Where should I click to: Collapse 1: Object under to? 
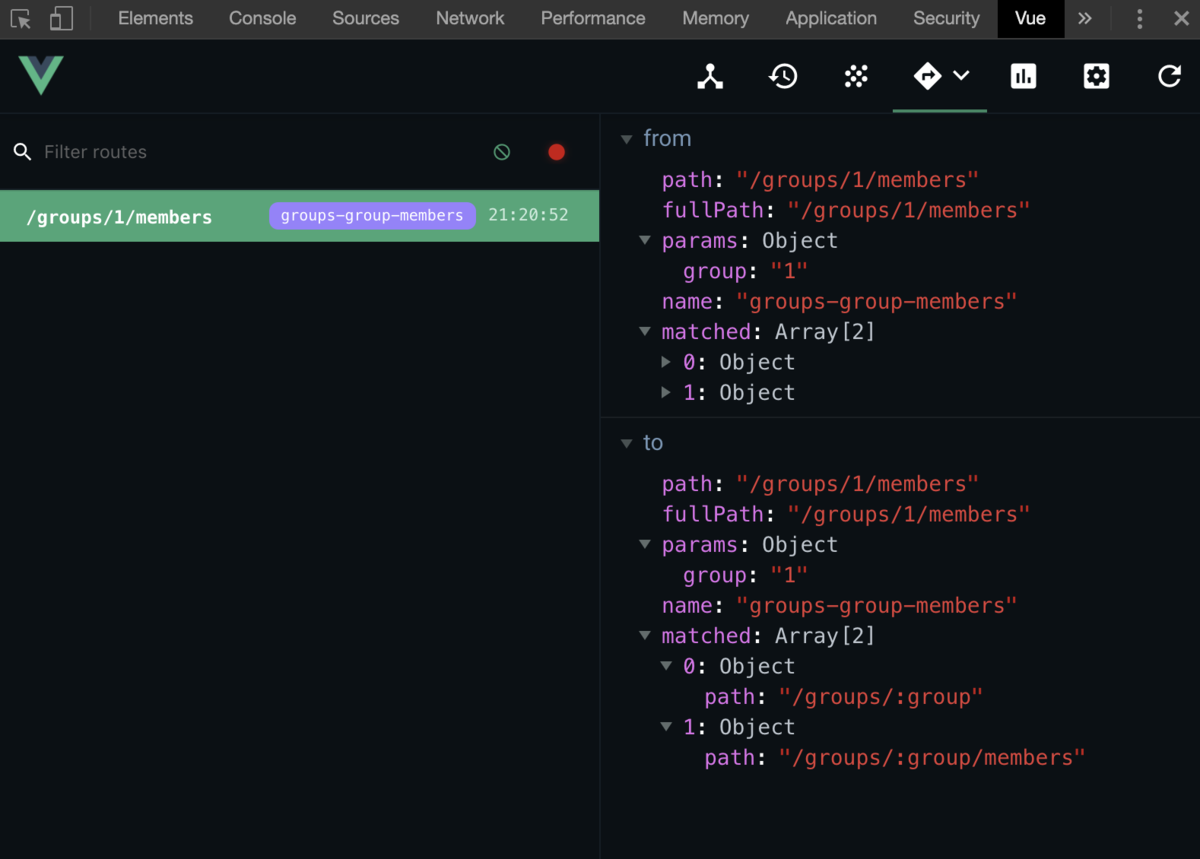[x=667, y=727]
